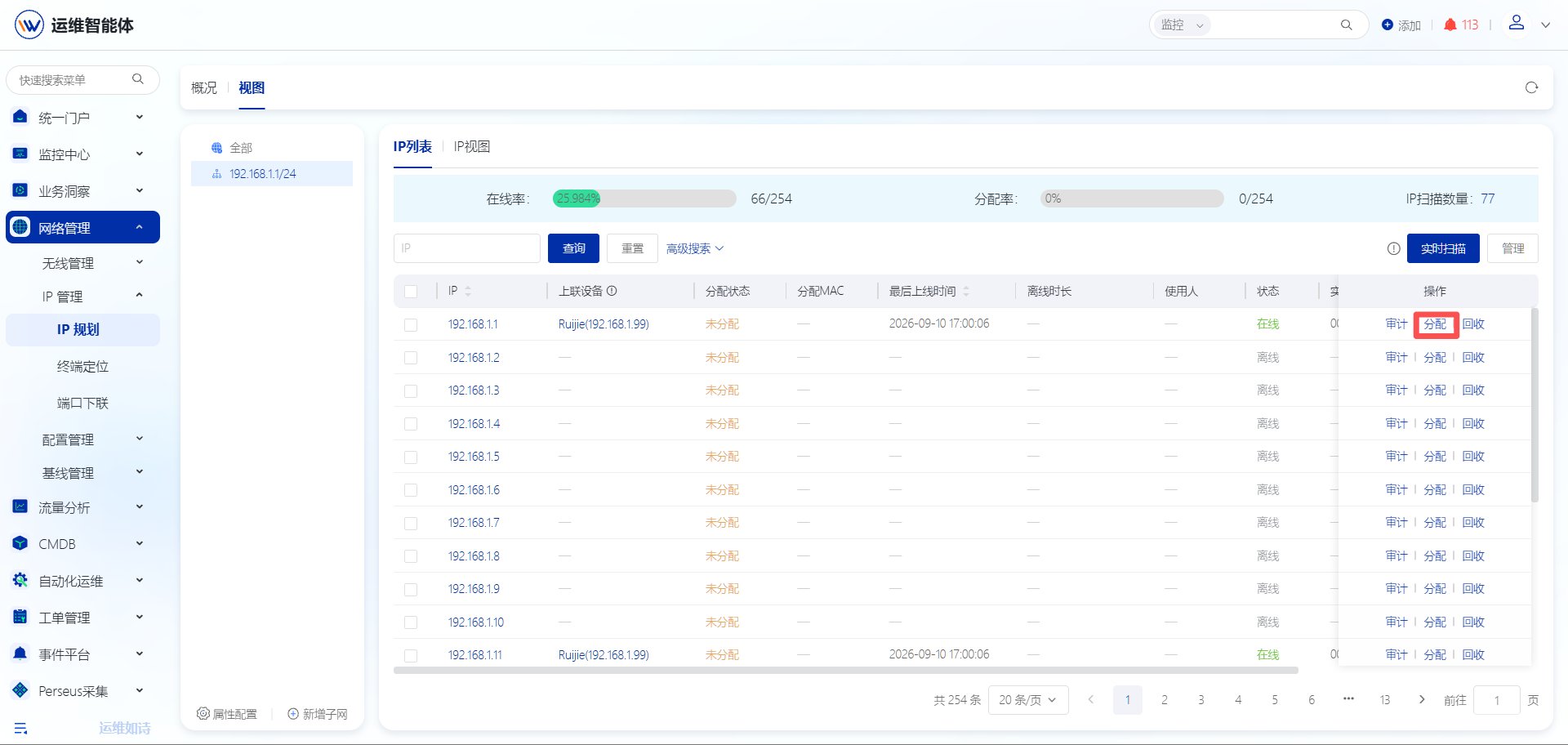1568x745 pixels.
Task: Collapse the sidebar with the menu fold icon
Action: coord(21,728)
